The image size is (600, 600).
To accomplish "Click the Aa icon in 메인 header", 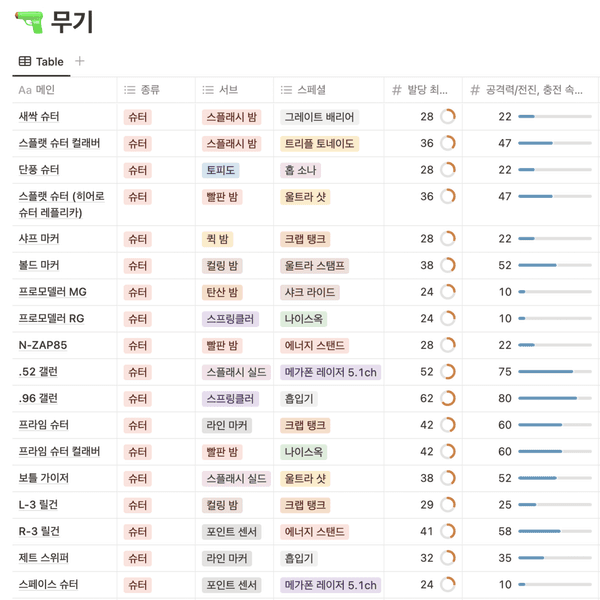I will click(x=25, y=90).
